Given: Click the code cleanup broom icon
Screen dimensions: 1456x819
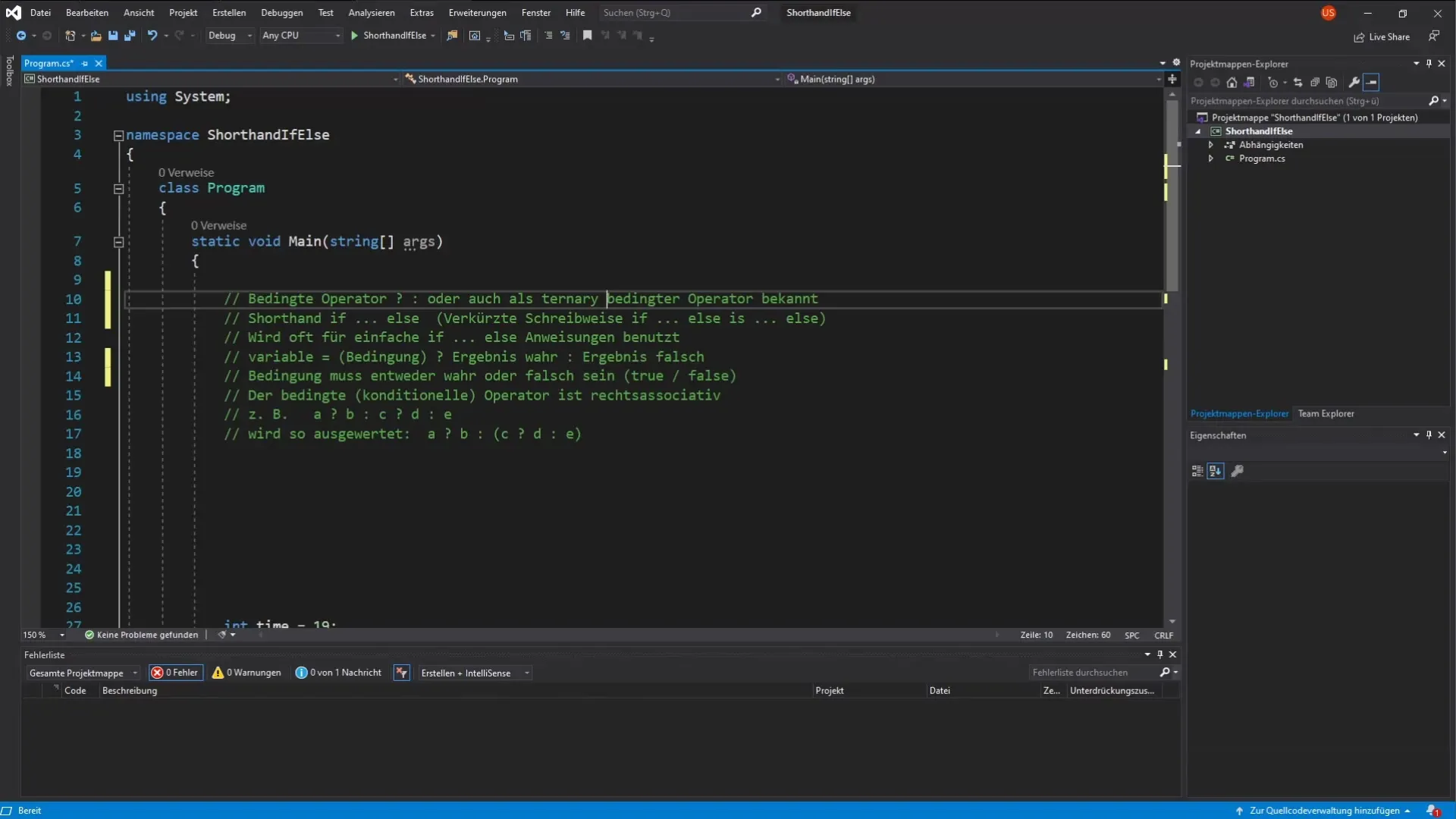Looking at the screenshot, I should 222,635.
